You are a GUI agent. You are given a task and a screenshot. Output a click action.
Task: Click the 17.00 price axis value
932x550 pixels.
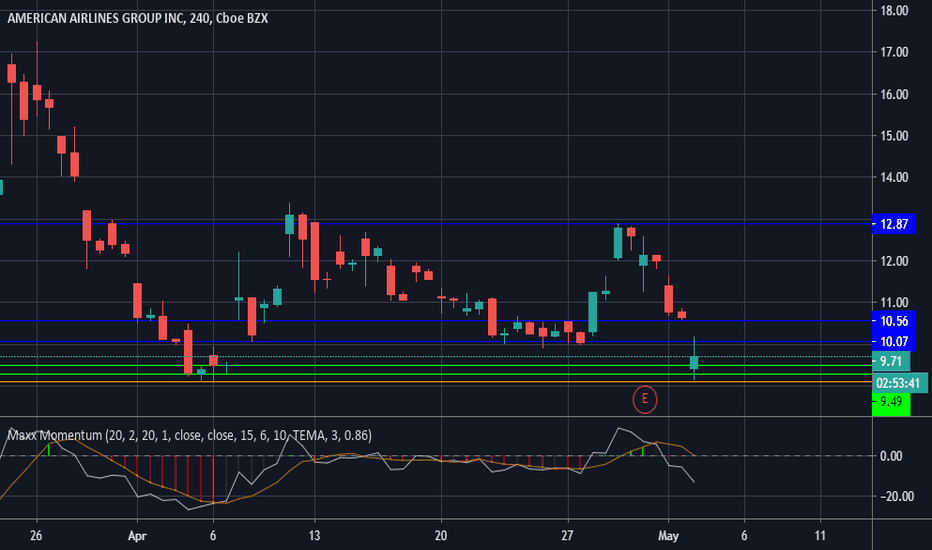(894, 52)
